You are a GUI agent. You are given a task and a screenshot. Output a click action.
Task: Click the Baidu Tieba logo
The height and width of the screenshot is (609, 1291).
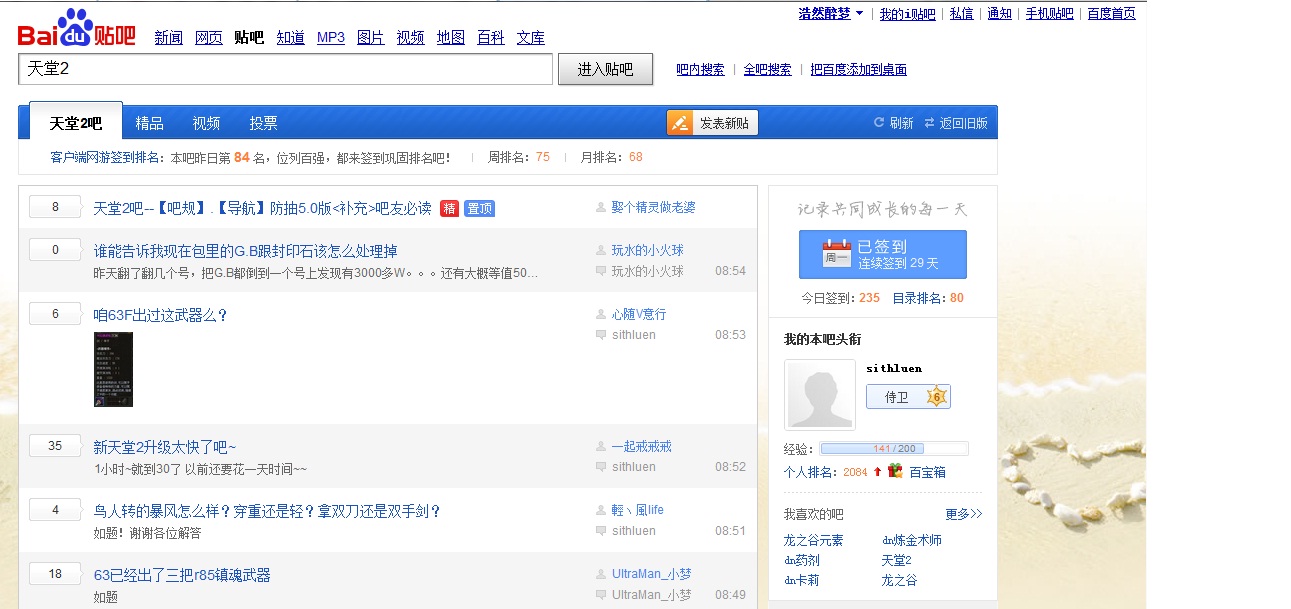point(77,28)
